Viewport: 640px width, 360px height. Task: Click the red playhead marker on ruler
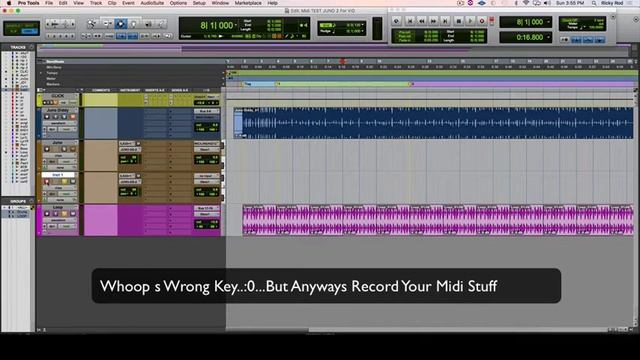click(342, 61)
